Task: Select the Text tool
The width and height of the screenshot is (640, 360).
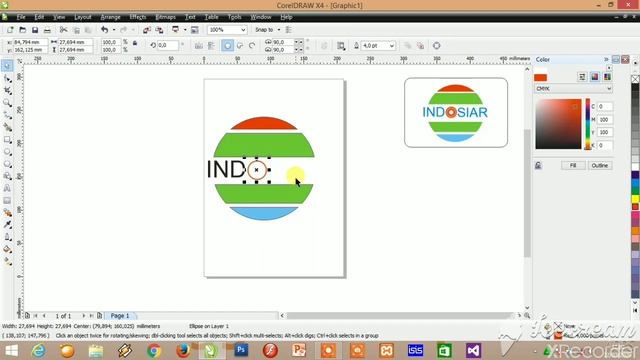Action: 7,189
